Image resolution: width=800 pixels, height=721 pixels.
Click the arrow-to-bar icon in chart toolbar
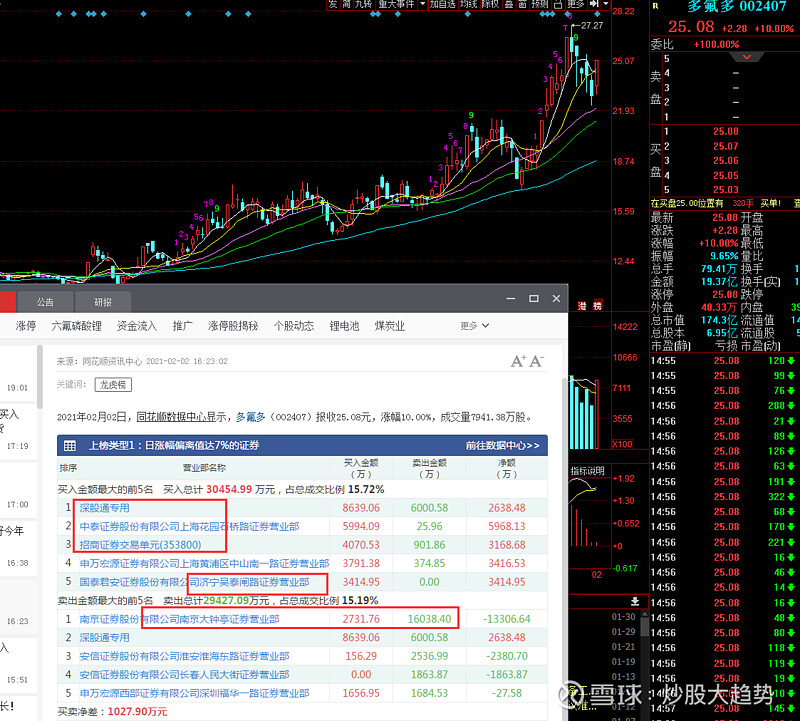point(594,4)
